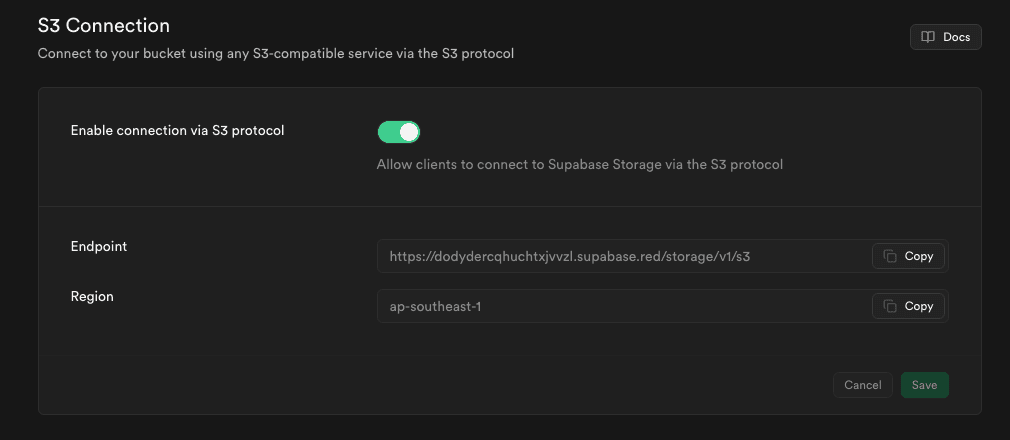
Task: Click the 'Enable connection via S3 protocol' label
Action: coord(177,131)
